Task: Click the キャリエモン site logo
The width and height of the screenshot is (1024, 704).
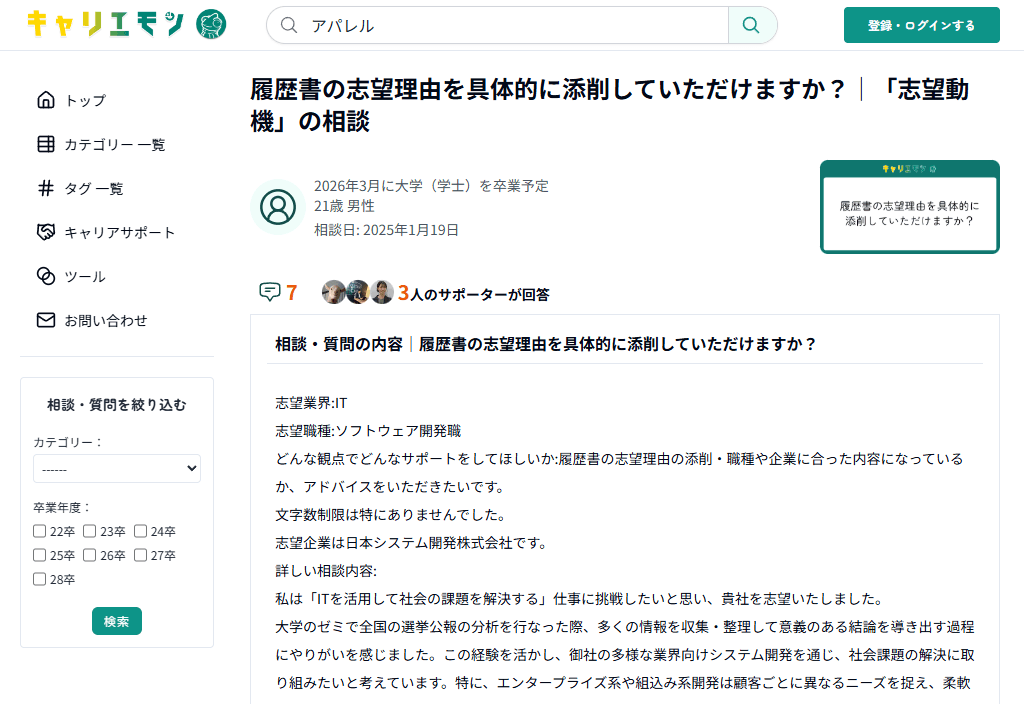Action: (x=126, y=24)
